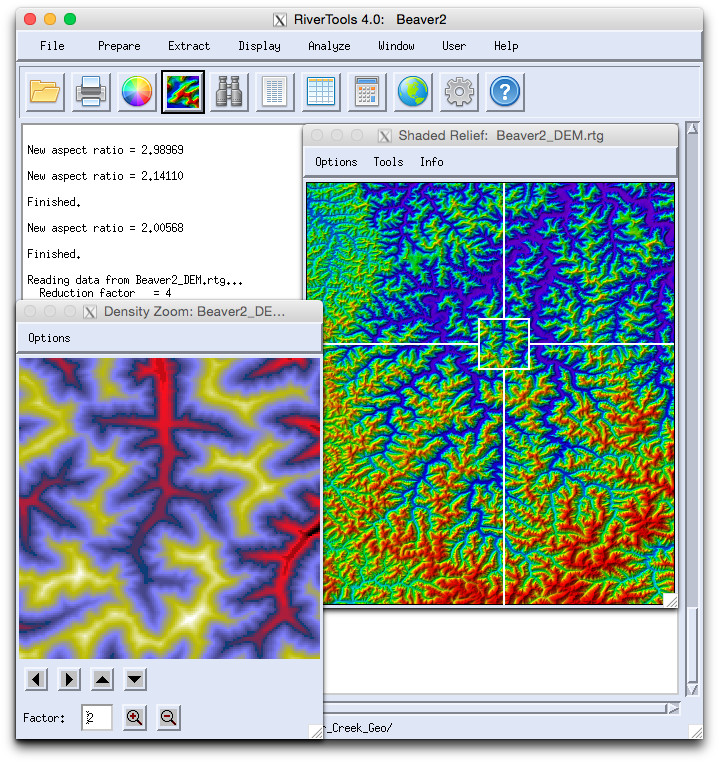
Task: Open the color wheel tool
Action: [x=137, y=93]
